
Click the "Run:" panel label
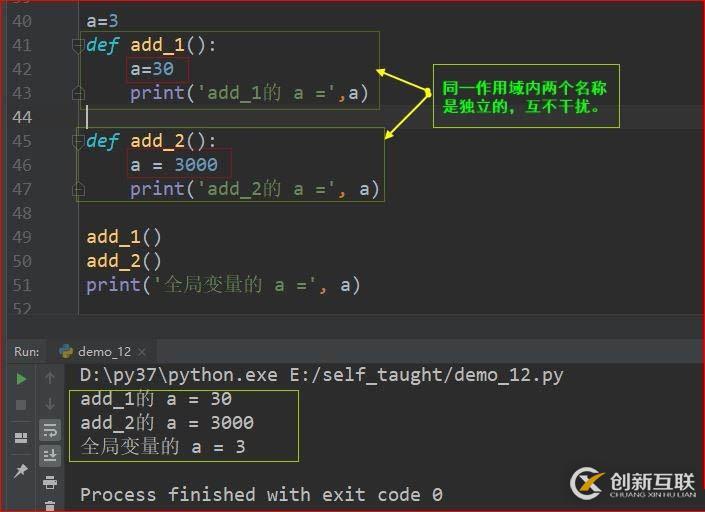click(x=27, y=352)
